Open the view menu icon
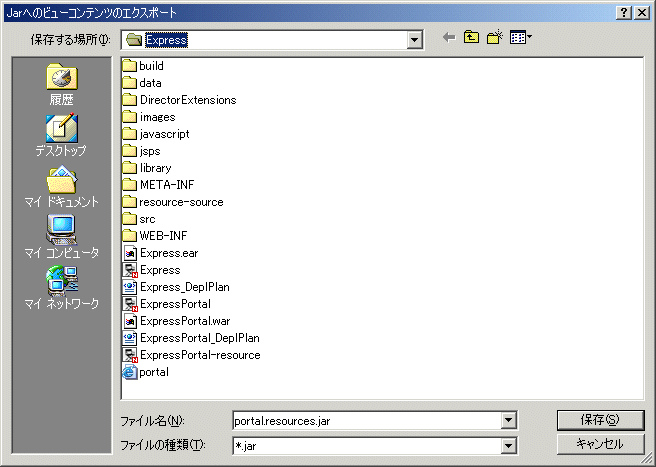 (520, 38)
